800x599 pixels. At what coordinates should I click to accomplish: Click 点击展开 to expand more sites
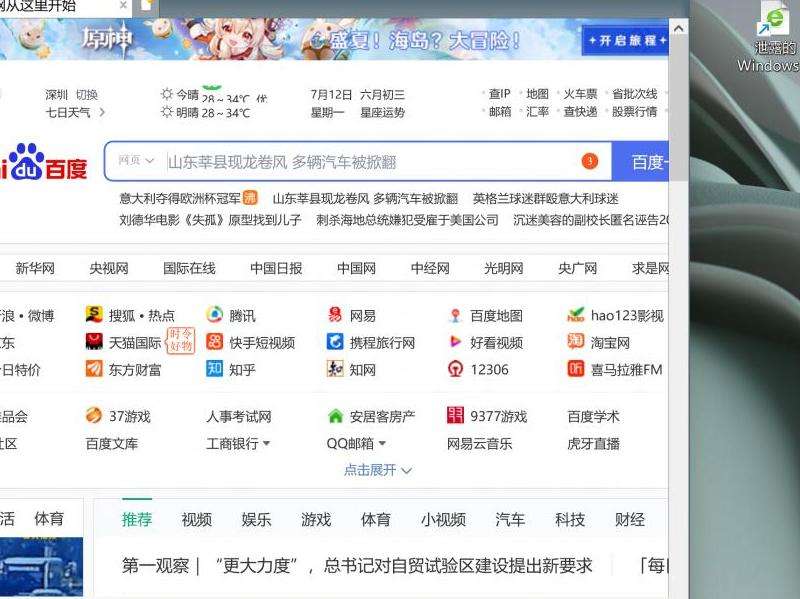click(x=378, y=470)
